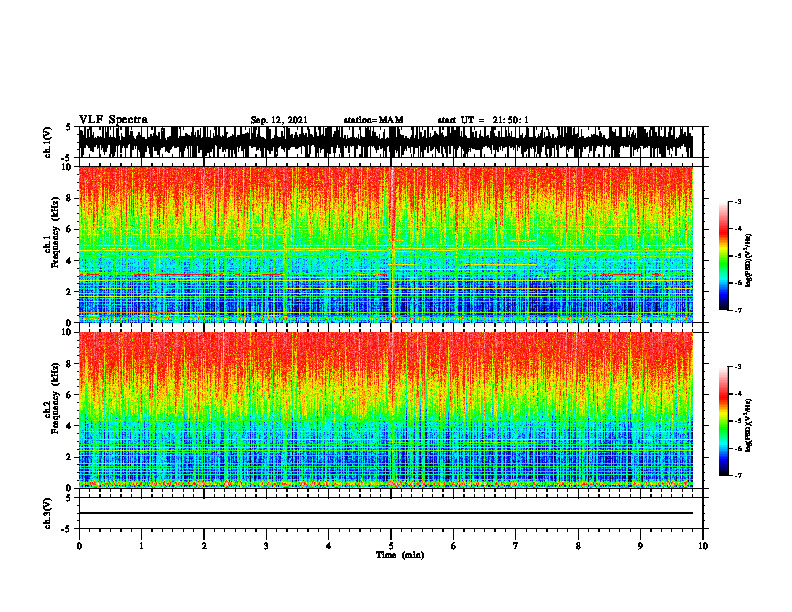The width and height of the screenshot is (792, 612).
Task: Click the "10" kHz tick on ch.1 frequency axis
Action: click(68, 167)
